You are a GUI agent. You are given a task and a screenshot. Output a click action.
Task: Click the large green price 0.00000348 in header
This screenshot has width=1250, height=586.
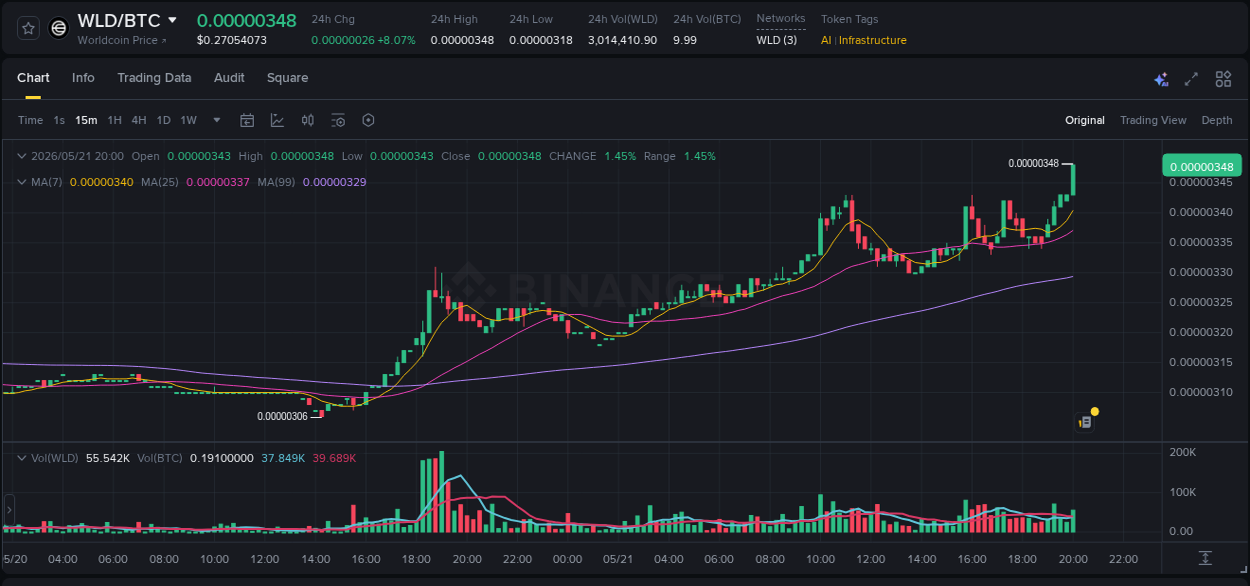coord(246,20)
